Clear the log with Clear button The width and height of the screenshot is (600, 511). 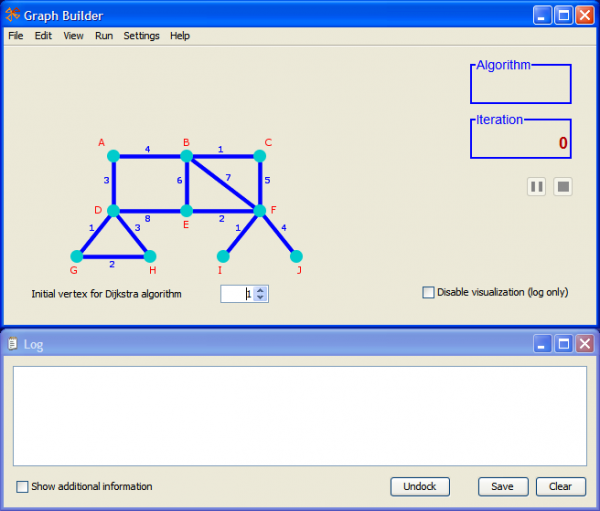point(561,487)
